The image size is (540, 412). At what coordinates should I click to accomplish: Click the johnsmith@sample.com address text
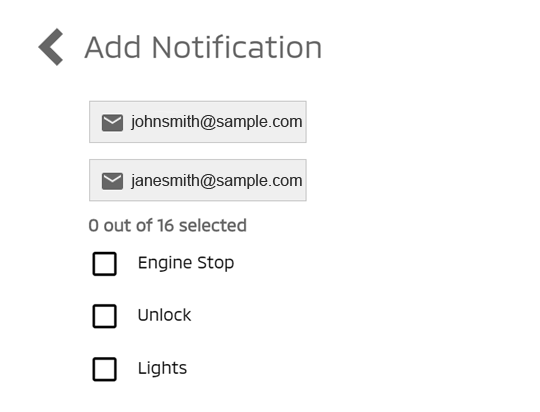tap(217, 122)
